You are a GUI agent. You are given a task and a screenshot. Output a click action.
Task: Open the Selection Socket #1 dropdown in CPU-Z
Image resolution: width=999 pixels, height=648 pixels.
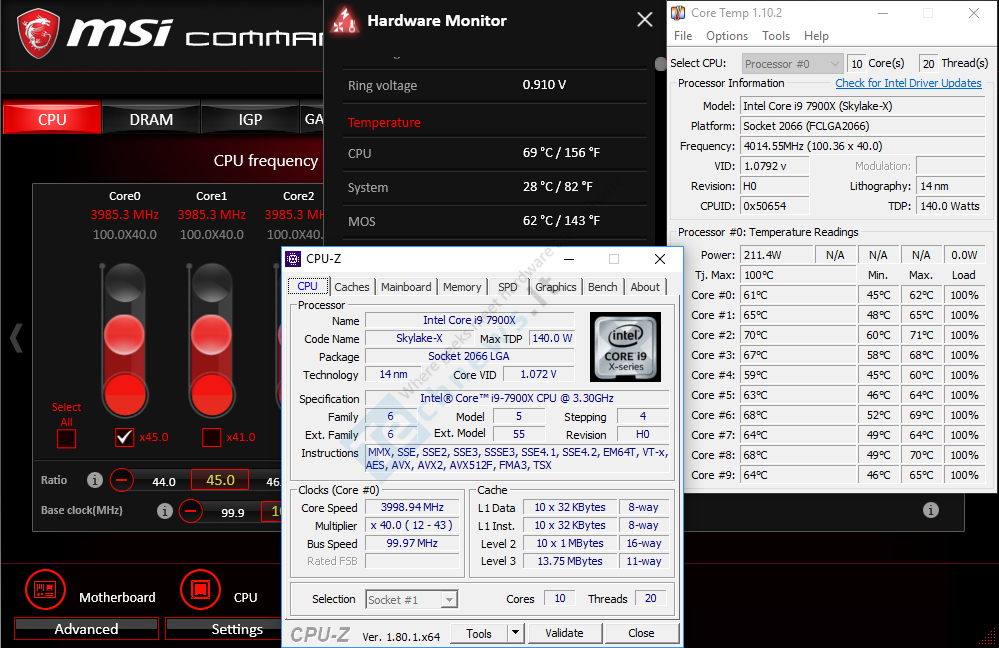[x=412, y=600]
